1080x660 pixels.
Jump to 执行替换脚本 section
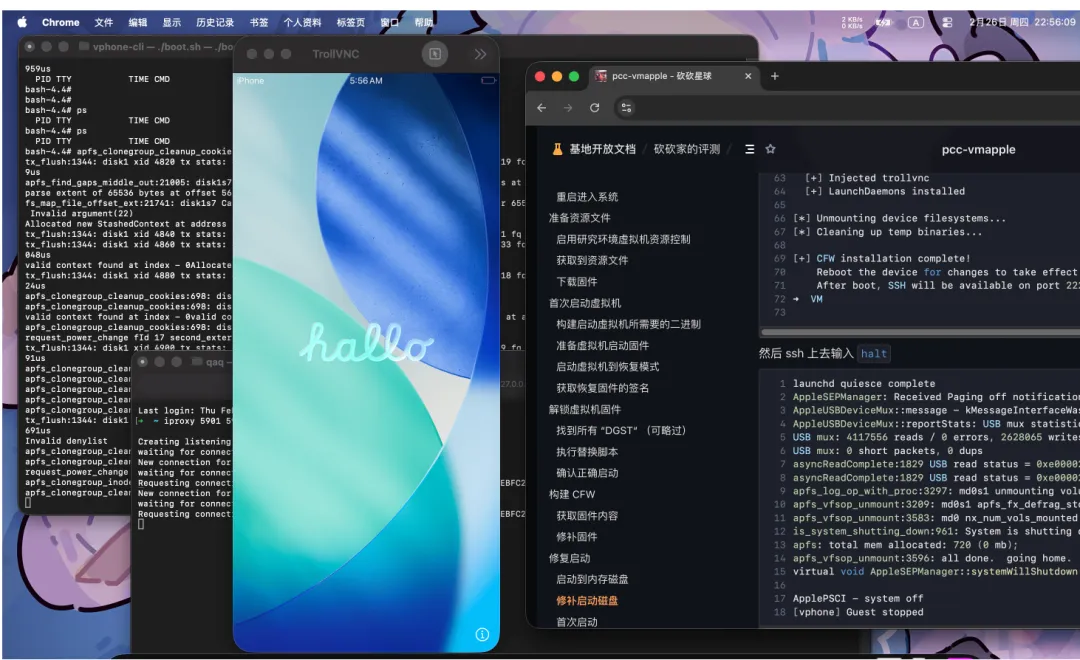click(587, 452)
